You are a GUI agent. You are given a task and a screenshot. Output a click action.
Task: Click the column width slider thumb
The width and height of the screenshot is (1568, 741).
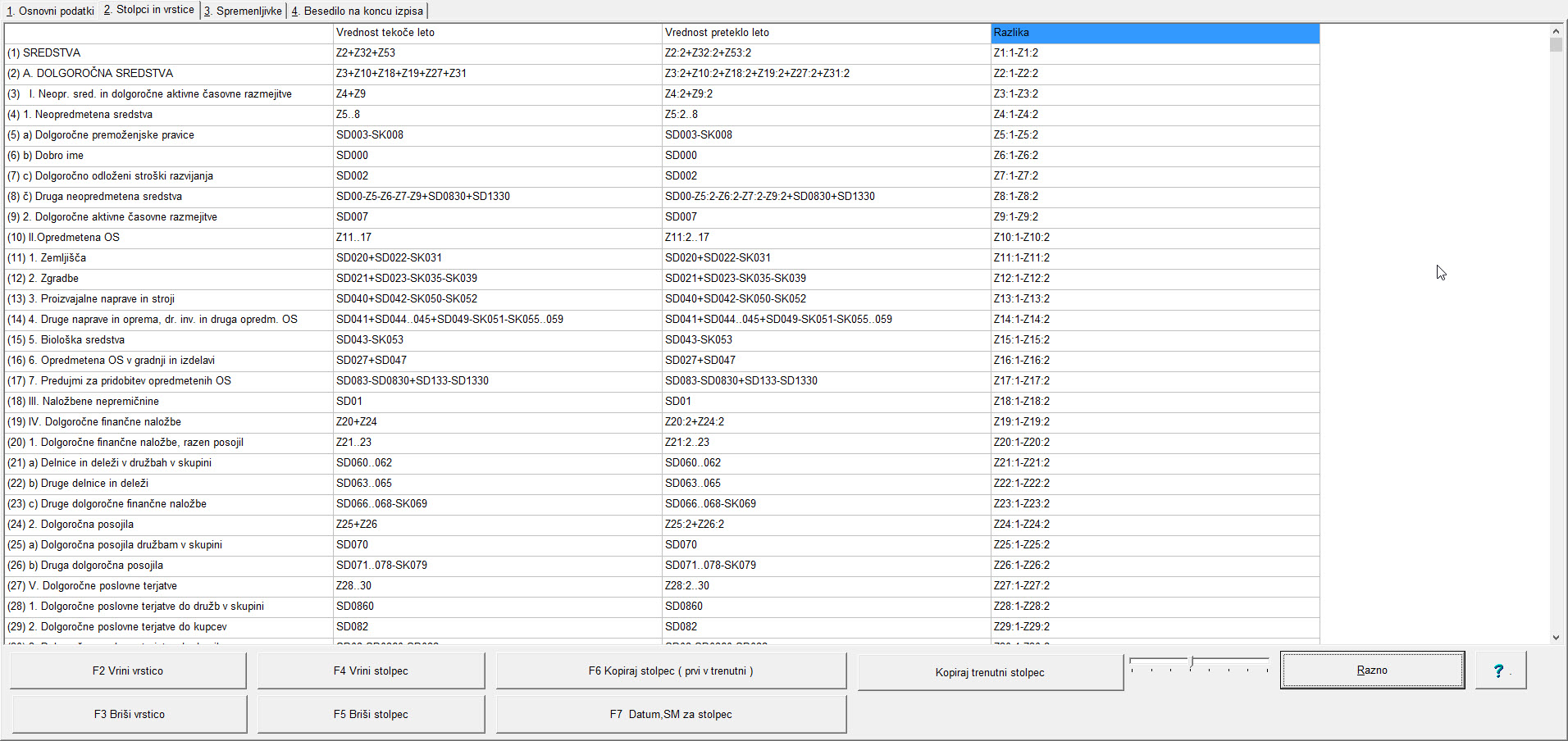(x=1192, y=662)
